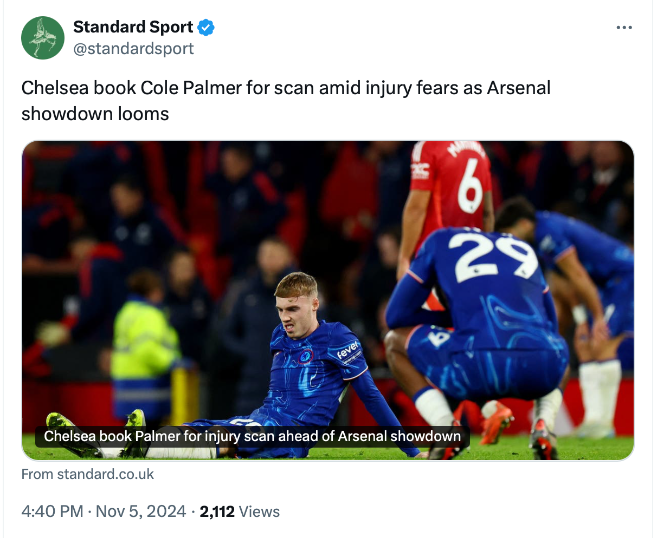This screenshot has width=657, height=538.
Task: Click the Nov 5, 2024 date
Action: pos(142,511)
